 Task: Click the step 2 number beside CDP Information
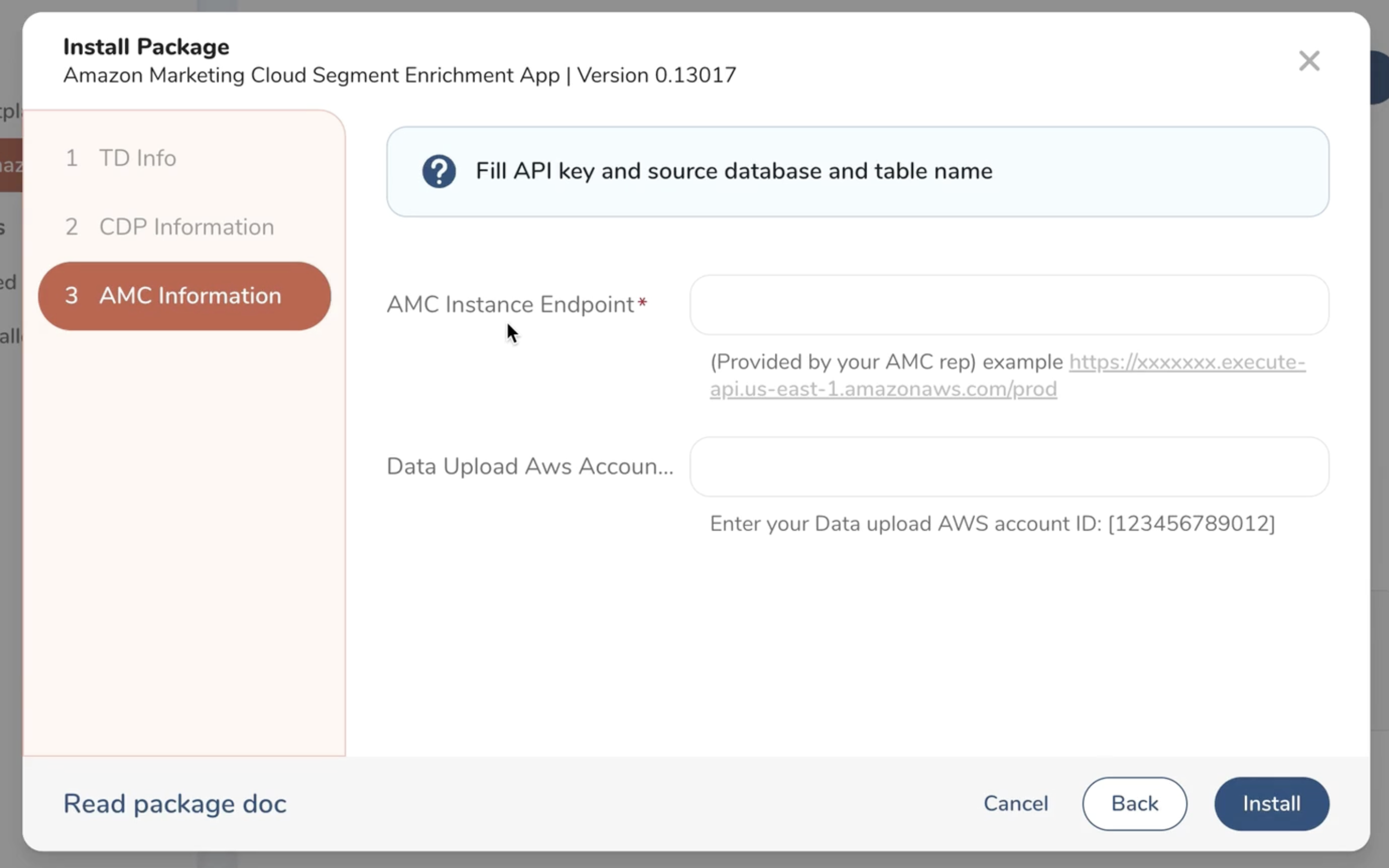point(72,227)
